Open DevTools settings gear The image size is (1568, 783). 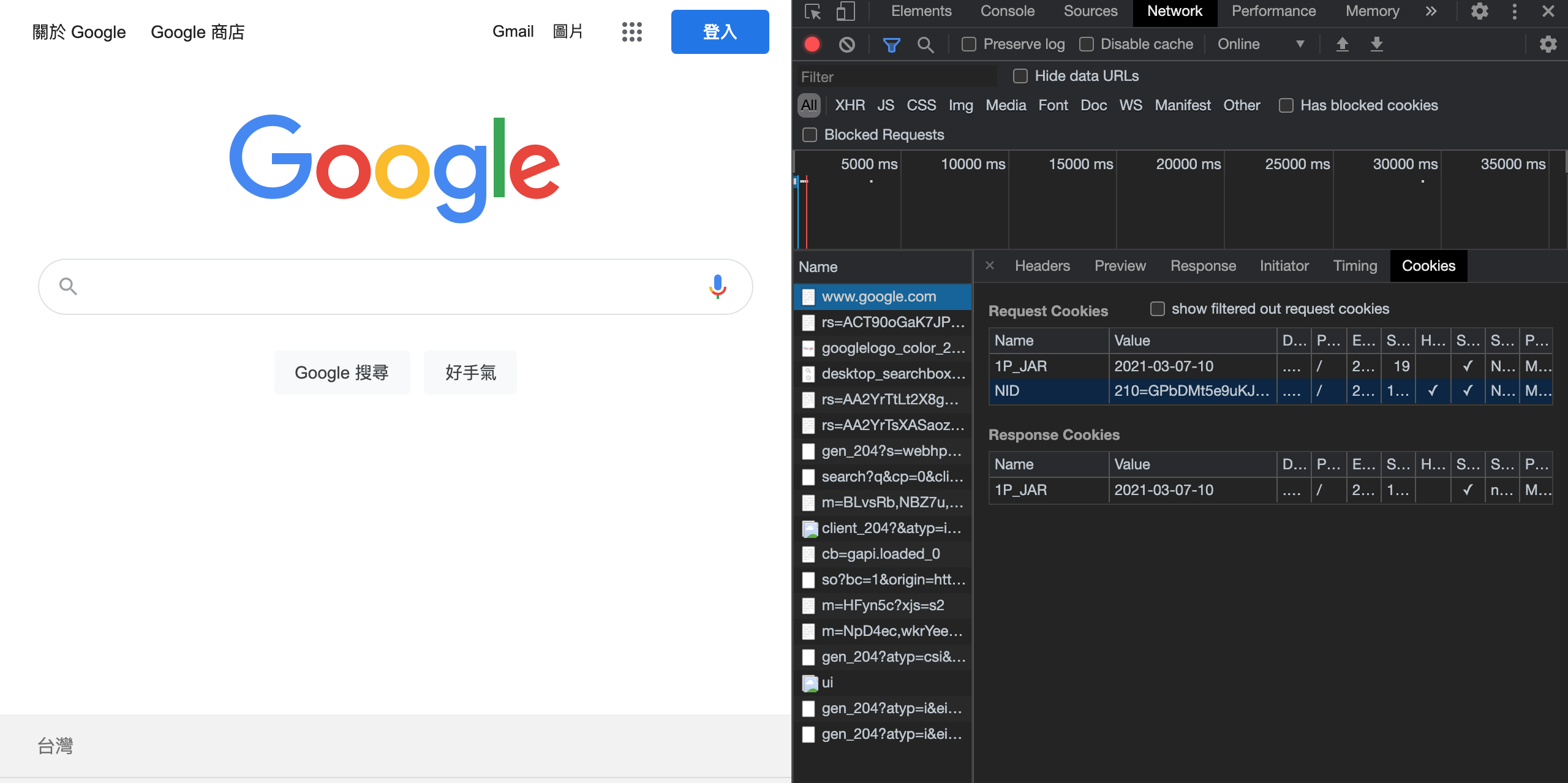tap(1480, 12)
